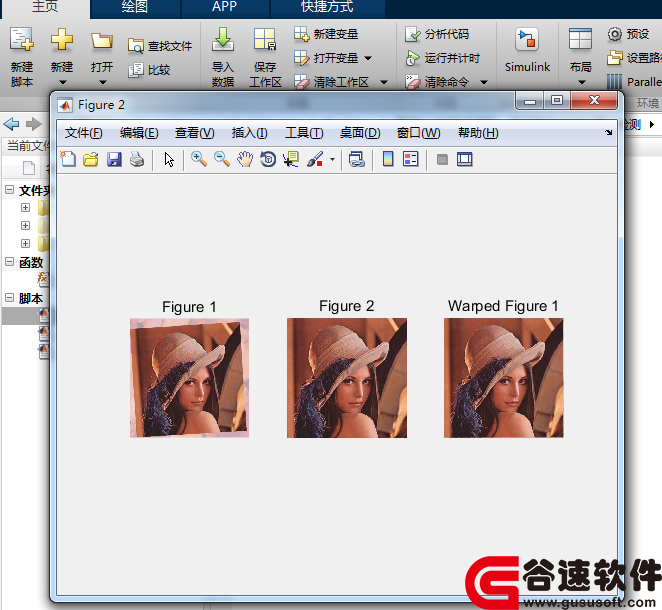Select the Brush data tool
Screen dimensions: 662x610
(315, 159)
